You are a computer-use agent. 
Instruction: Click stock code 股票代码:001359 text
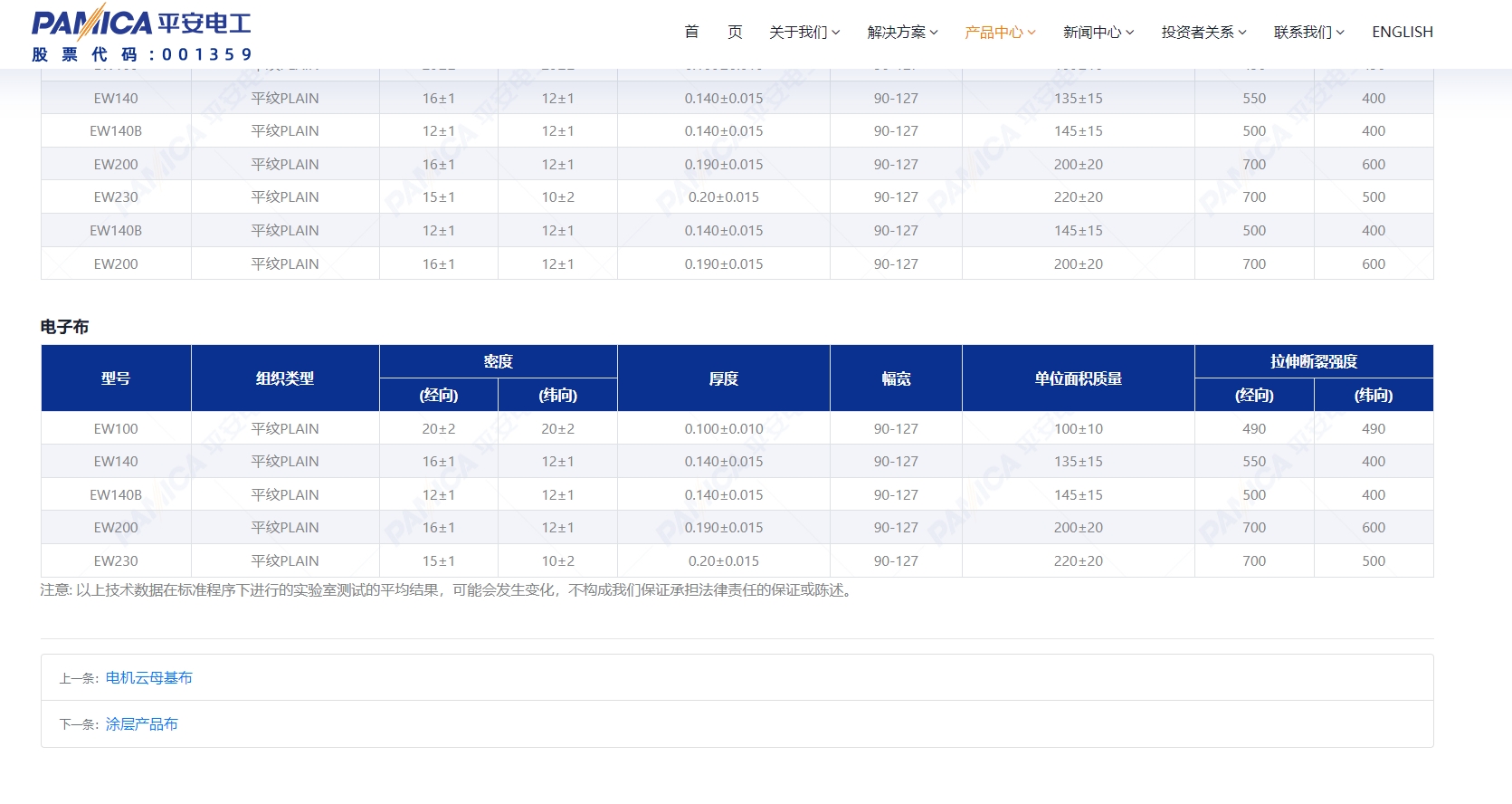(142, 54)
